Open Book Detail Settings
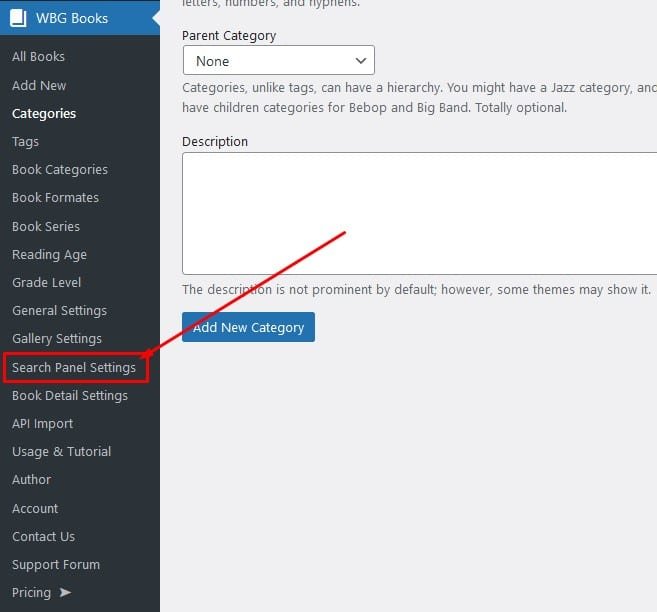 point(70,396)
